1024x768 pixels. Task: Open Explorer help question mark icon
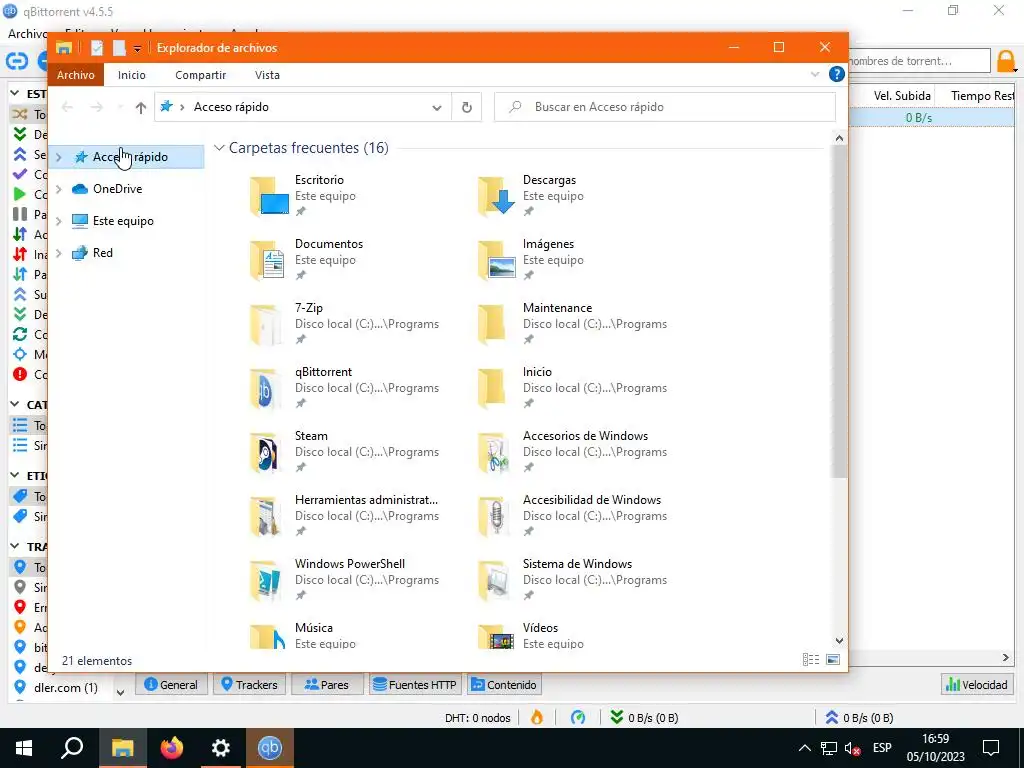click(837, 74)
